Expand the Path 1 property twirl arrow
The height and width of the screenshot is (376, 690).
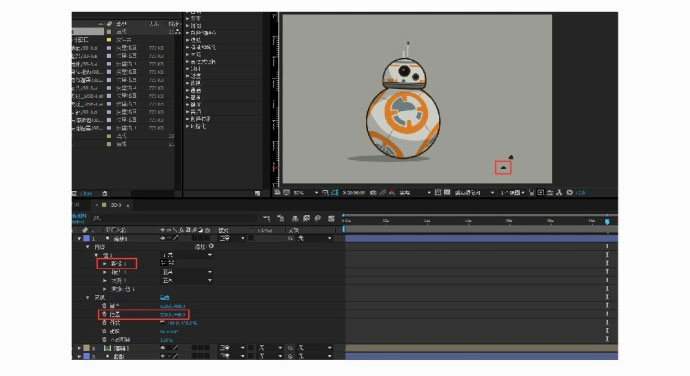(x=105, y=263)
